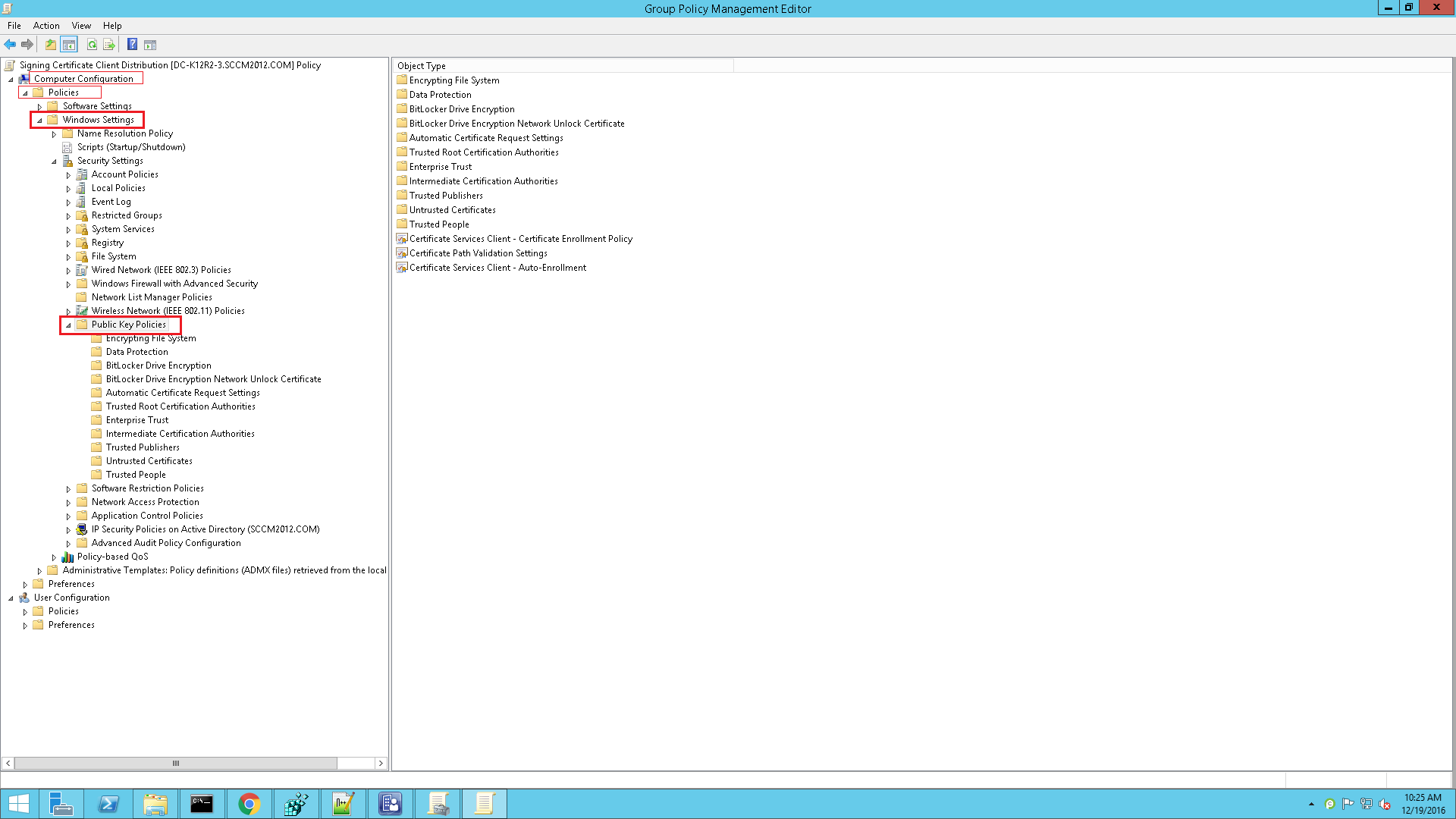This screenshot has height=819, width=1456.
Task: Collapse the Public Key Policies node
Action: 67,325
